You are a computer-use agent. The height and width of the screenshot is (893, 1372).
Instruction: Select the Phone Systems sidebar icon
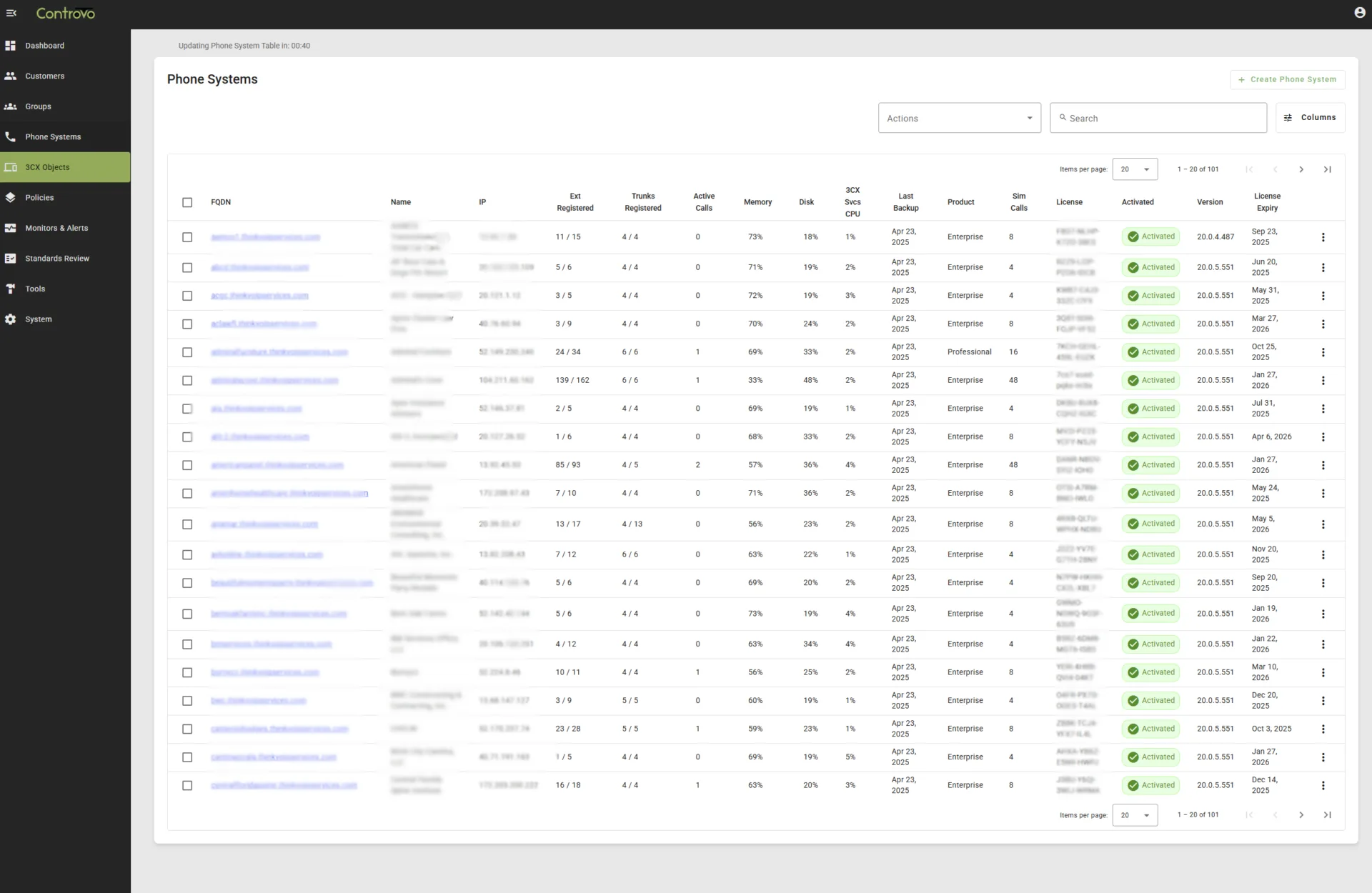click(x=11, y=136)
